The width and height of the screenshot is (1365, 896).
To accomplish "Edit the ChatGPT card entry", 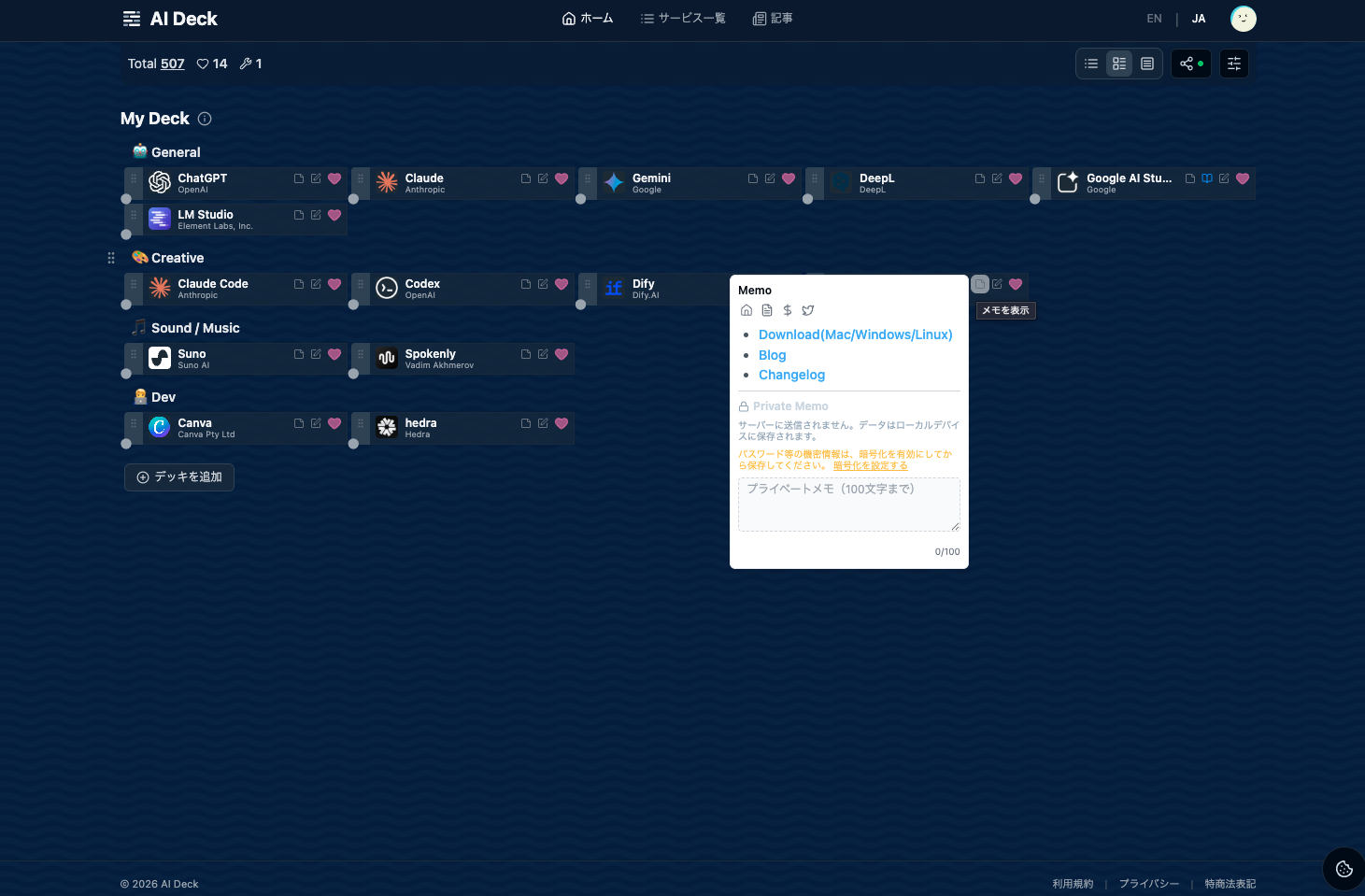I will click(x=316, y=178).
